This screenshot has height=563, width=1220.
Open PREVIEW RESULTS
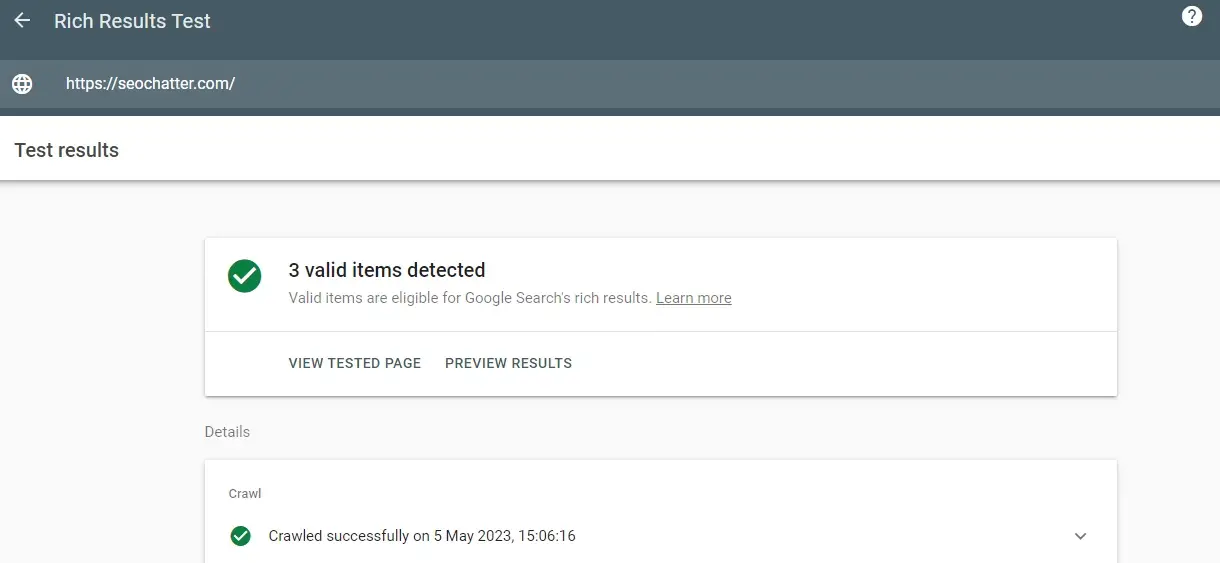pyautogui.click(x=508, y=363)
